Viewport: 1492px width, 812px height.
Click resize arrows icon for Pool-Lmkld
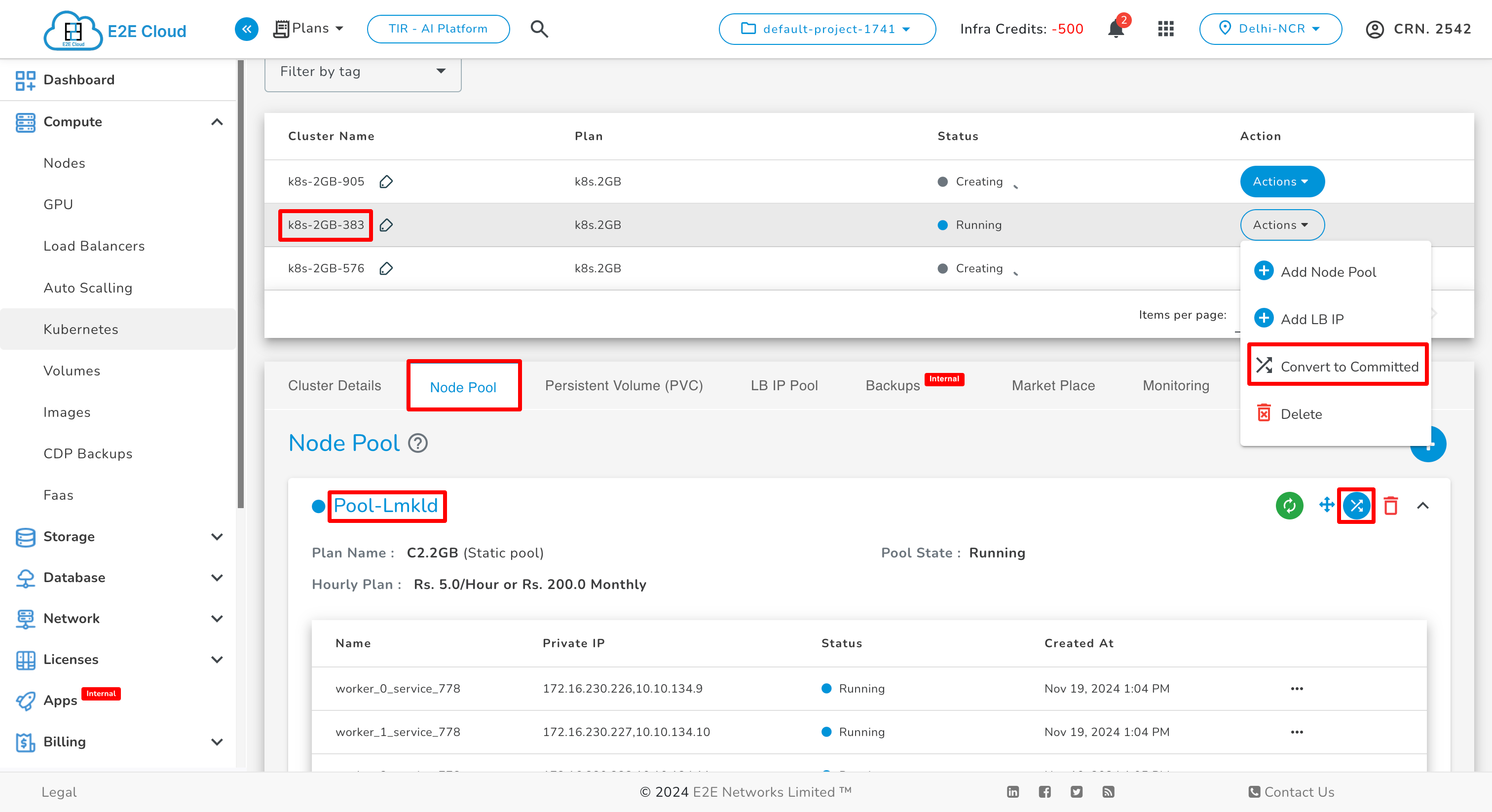1326,505
